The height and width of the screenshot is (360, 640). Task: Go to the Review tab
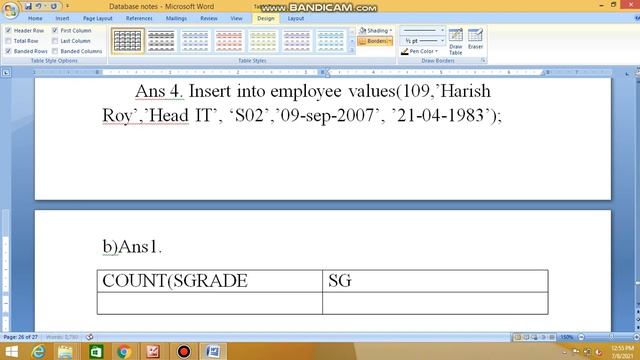coord(209,18)
